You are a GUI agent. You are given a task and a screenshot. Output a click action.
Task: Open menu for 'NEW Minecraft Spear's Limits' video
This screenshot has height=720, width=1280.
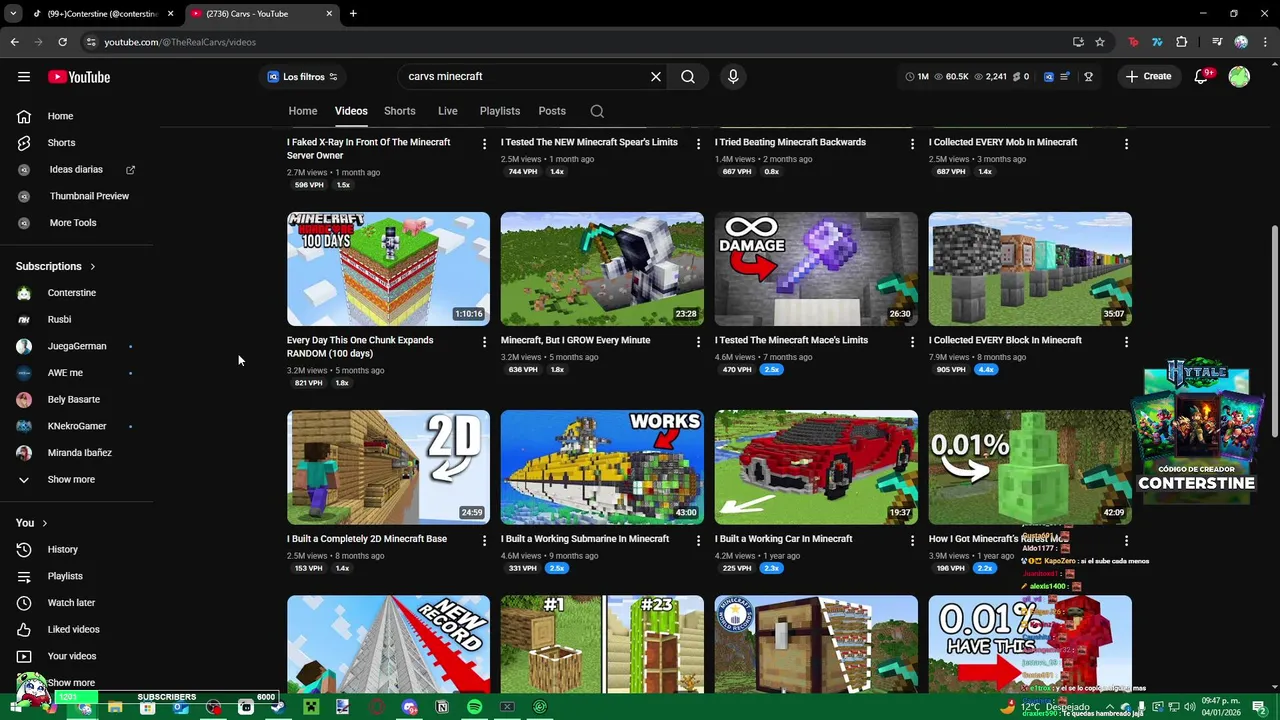coord(698,145)
